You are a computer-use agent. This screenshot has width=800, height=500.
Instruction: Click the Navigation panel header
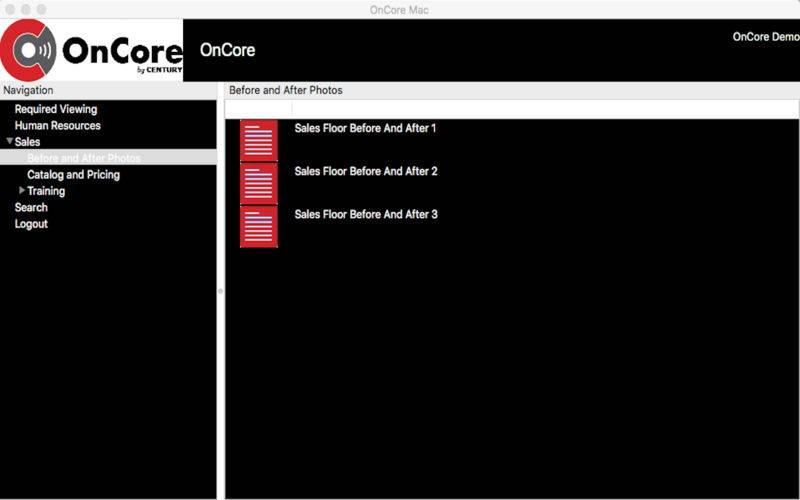(x=108, y=90)
